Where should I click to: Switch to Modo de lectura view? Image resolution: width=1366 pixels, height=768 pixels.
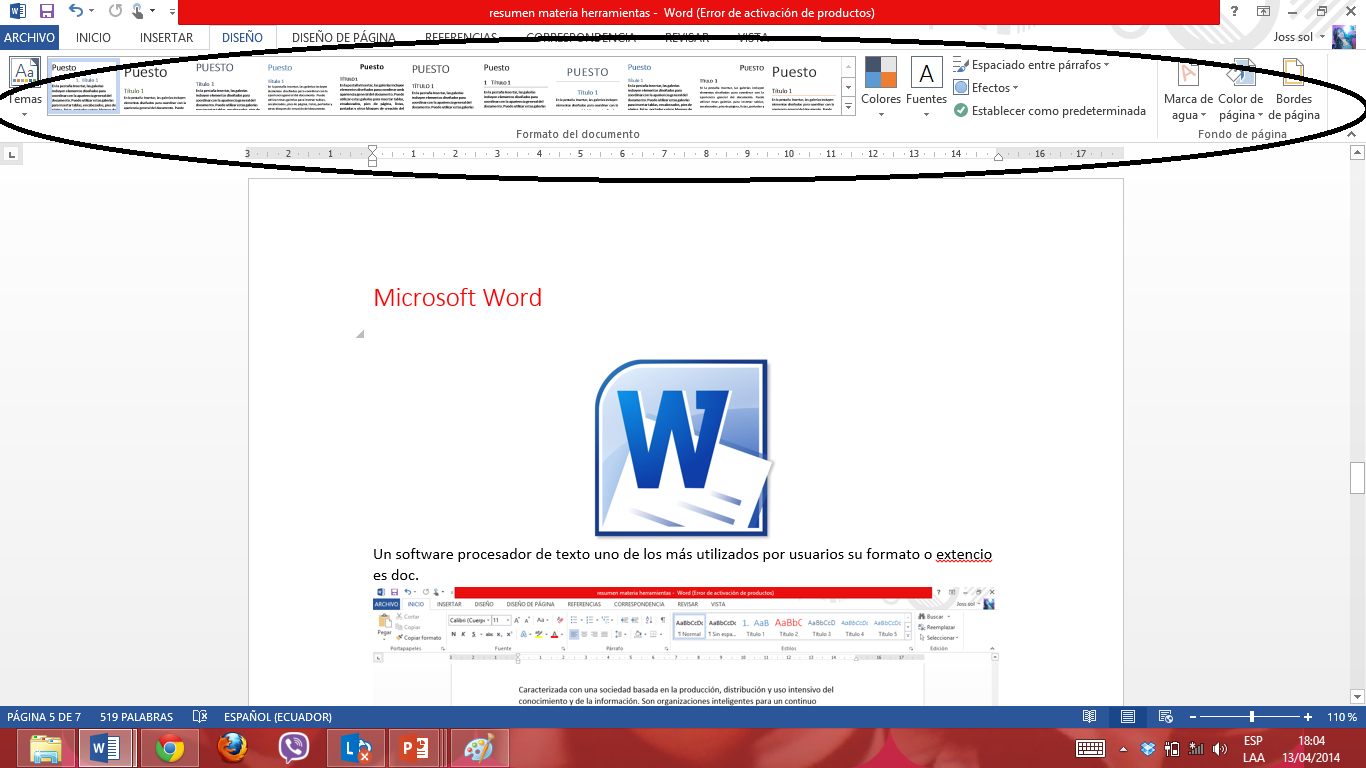[1088, 717]
